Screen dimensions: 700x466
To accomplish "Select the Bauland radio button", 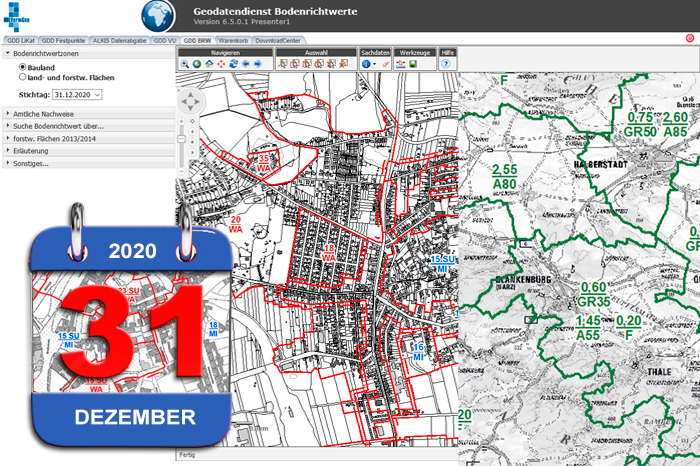I will (x=23, y=67).
